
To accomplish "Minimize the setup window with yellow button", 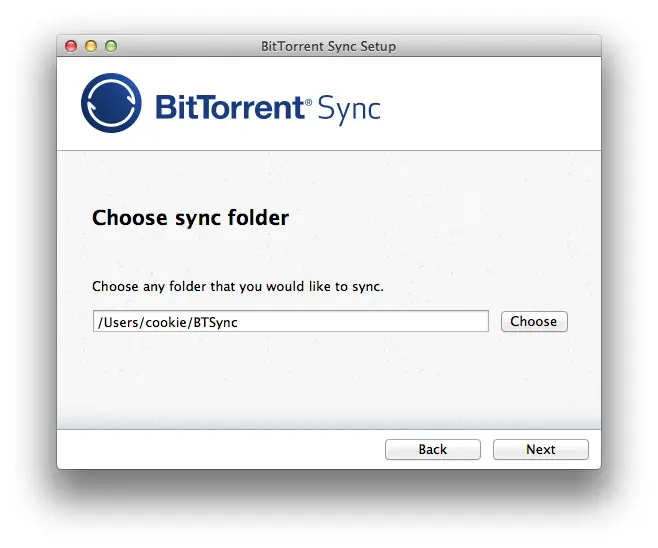I will (x=91, y=46).
